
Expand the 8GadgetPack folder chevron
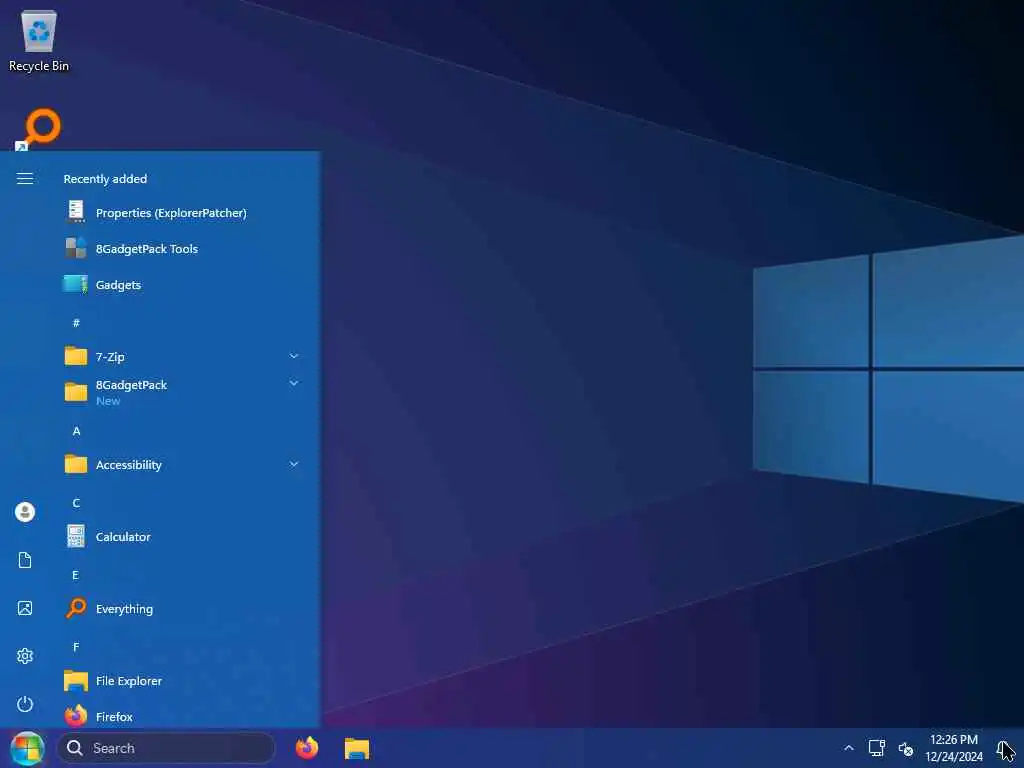pyautogui.click(x=294, y=383)
